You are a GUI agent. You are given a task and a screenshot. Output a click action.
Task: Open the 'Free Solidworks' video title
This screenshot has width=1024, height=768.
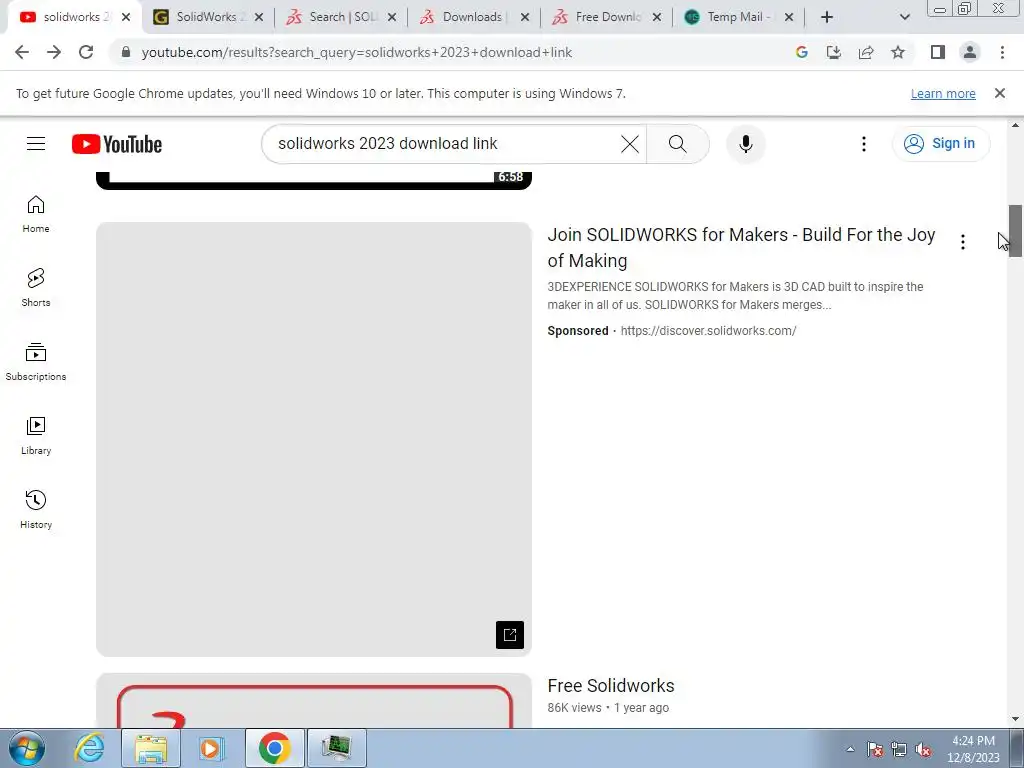(611, 686)
